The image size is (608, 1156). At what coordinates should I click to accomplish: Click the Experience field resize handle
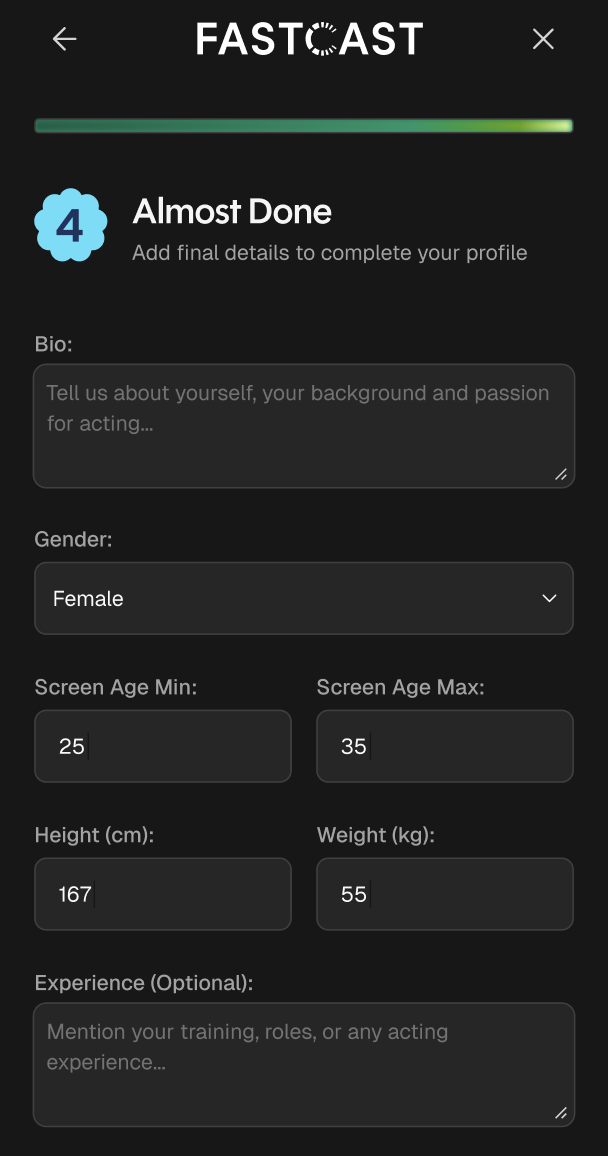pyautogui.click(x=561, y=1113)
